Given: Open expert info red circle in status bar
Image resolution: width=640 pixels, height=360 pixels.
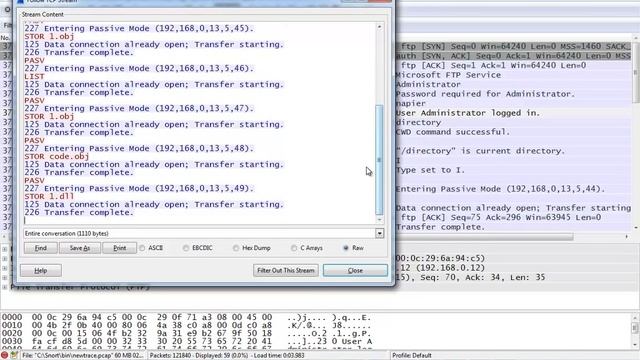Looking at the screenshot, I should point(4,355).
